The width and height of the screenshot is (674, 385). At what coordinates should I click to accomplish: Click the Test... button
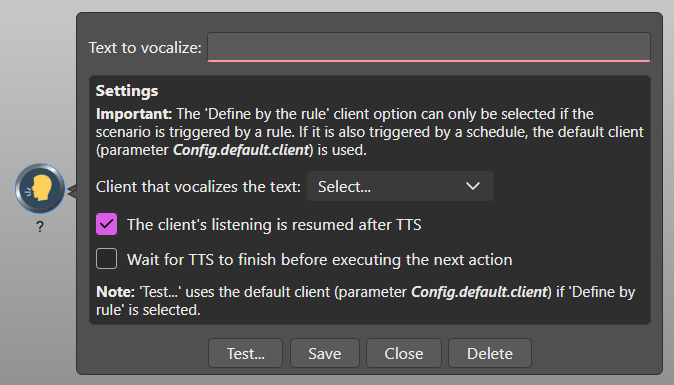(x=245, y=353)
